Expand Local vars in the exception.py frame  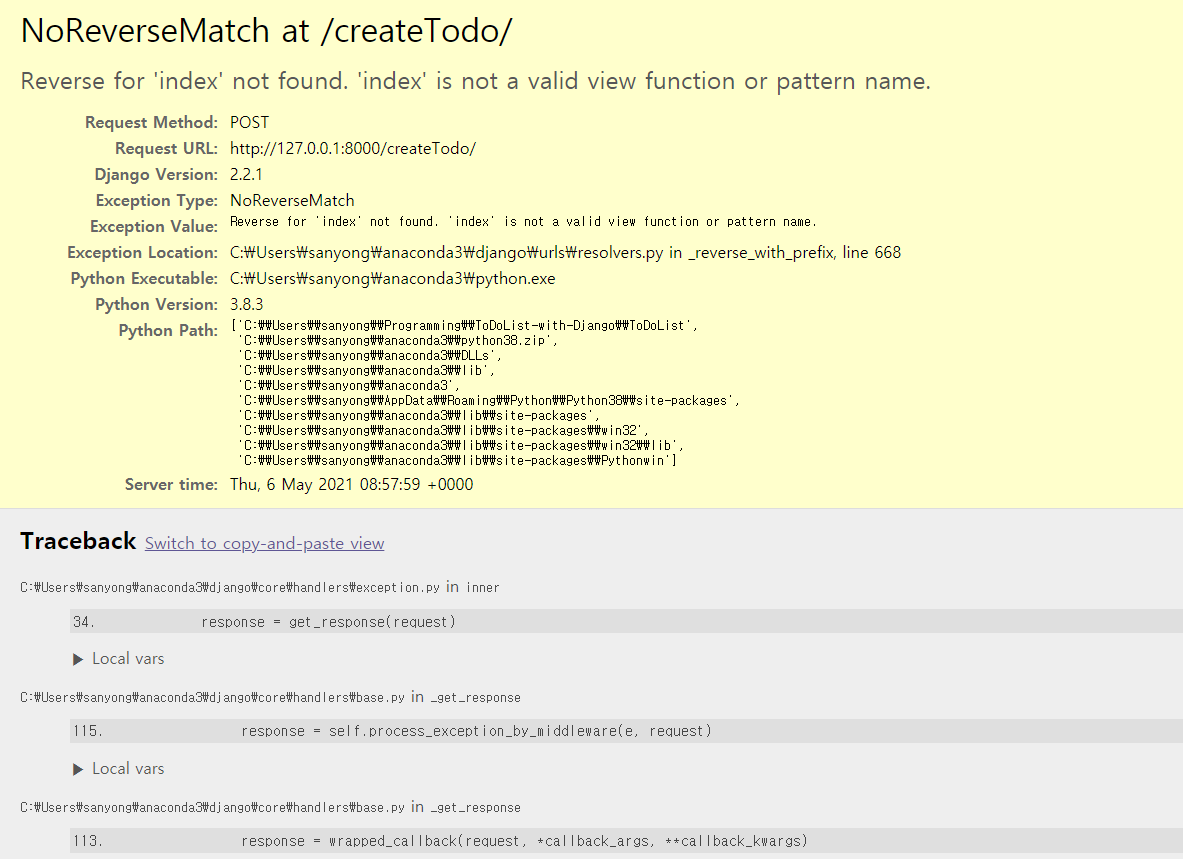118,658
